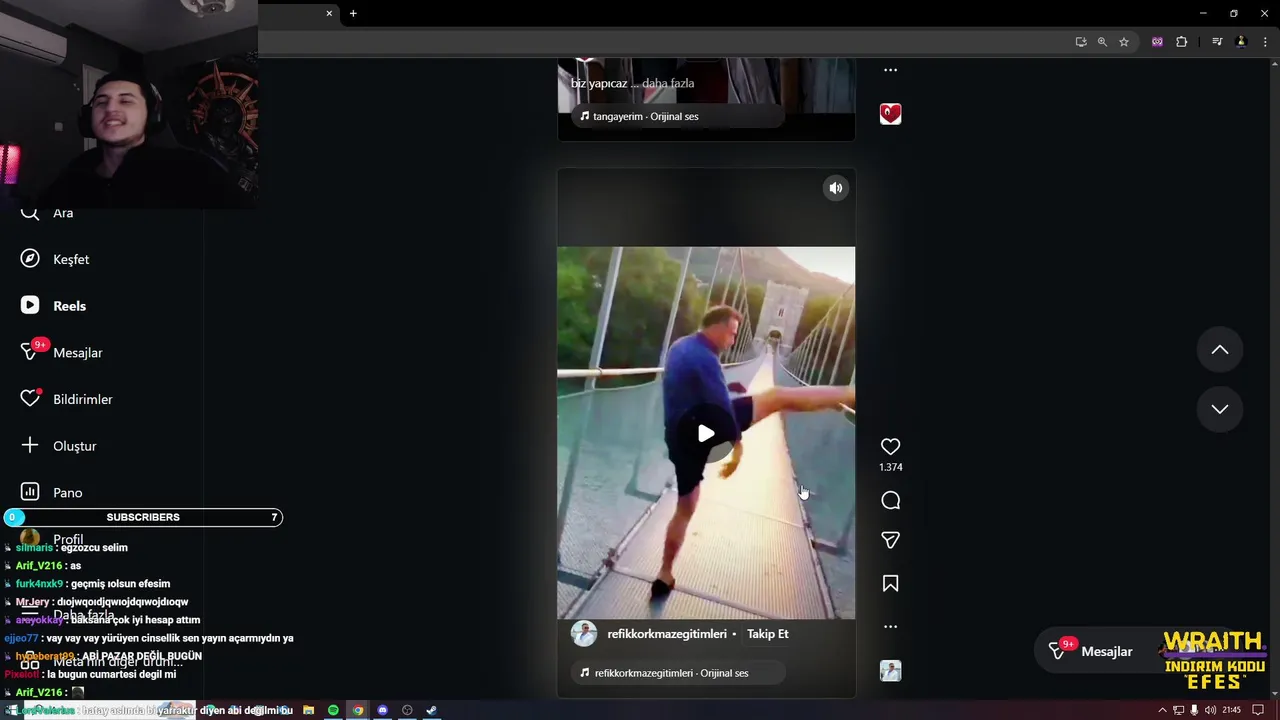Open the Keşfet explore page
The image size is (1280, 720).
(55, 259)
